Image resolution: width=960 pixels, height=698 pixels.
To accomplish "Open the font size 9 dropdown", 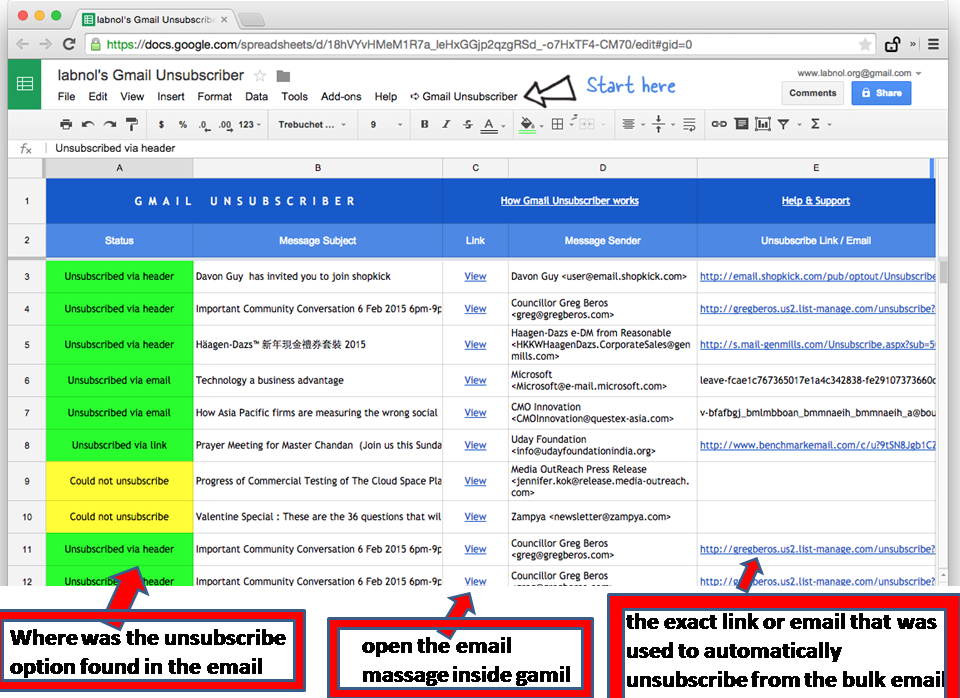I will [386, 124].
